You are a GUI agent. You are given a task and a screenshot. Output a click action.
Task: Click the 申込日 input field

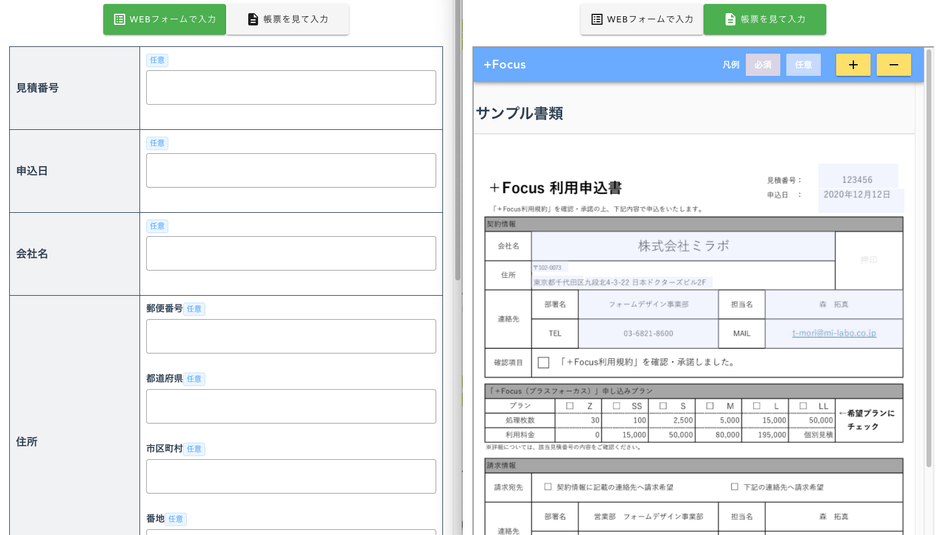point(291,170)
